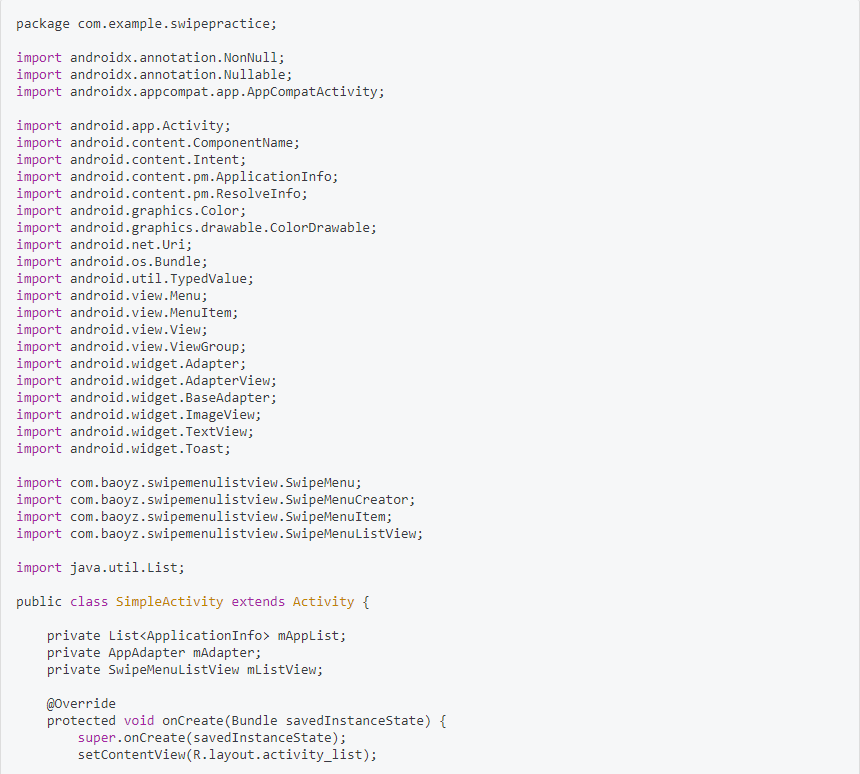Select the android.os.Bundle import line
The width and height of the screenshot is (860, 774).
(x=112, y=262)
